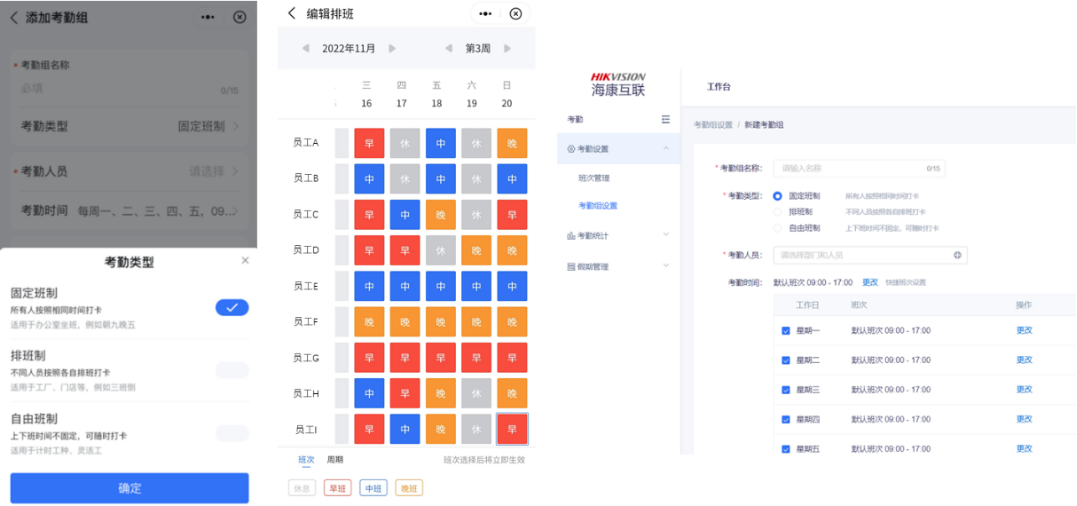Close the 编辑排班 mini program
Screen dimensions: 1077x506
(515, 14)
